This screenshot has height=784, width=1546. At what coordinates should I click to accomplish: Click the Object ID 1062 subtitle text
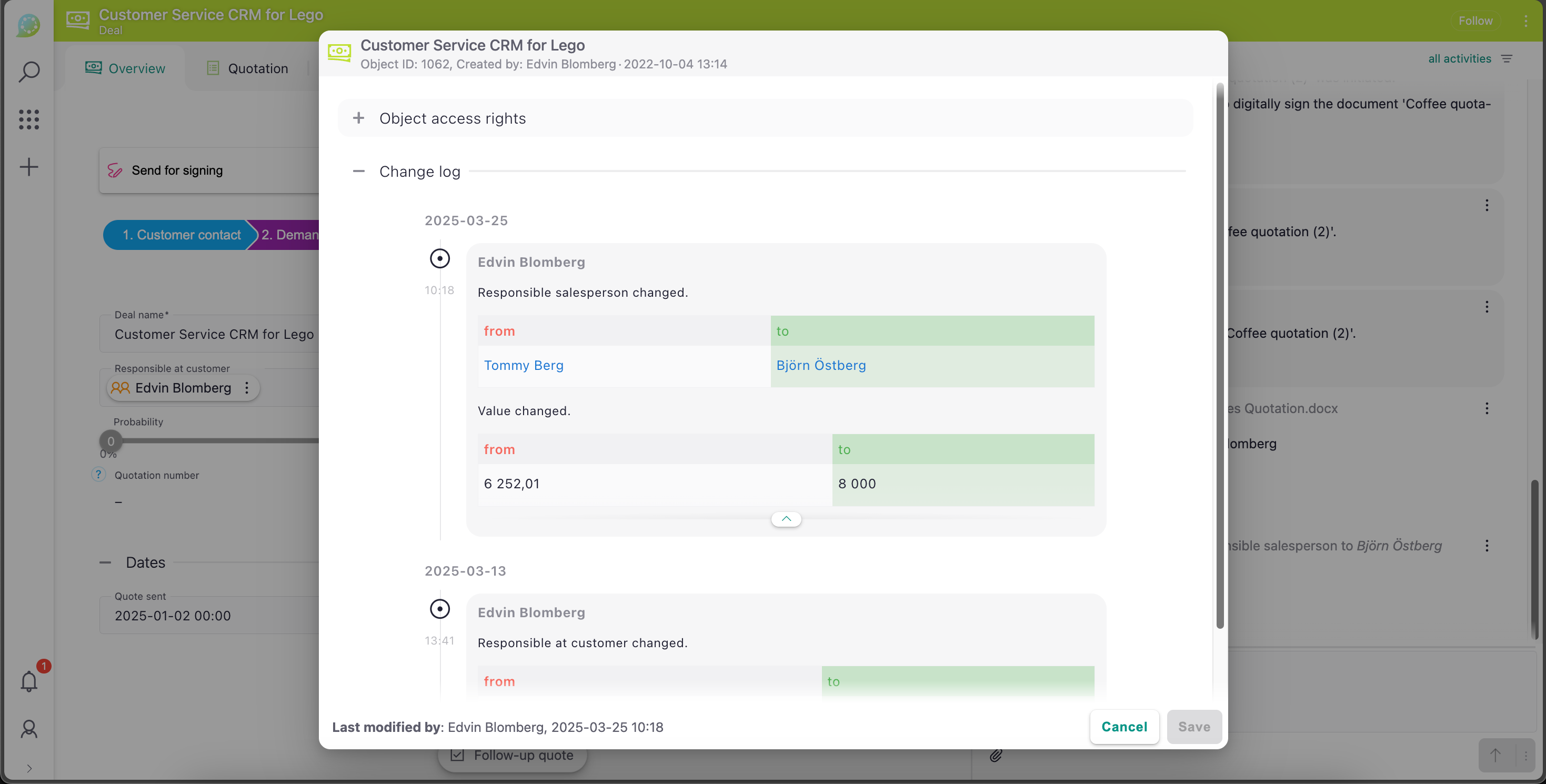(543, 64)
